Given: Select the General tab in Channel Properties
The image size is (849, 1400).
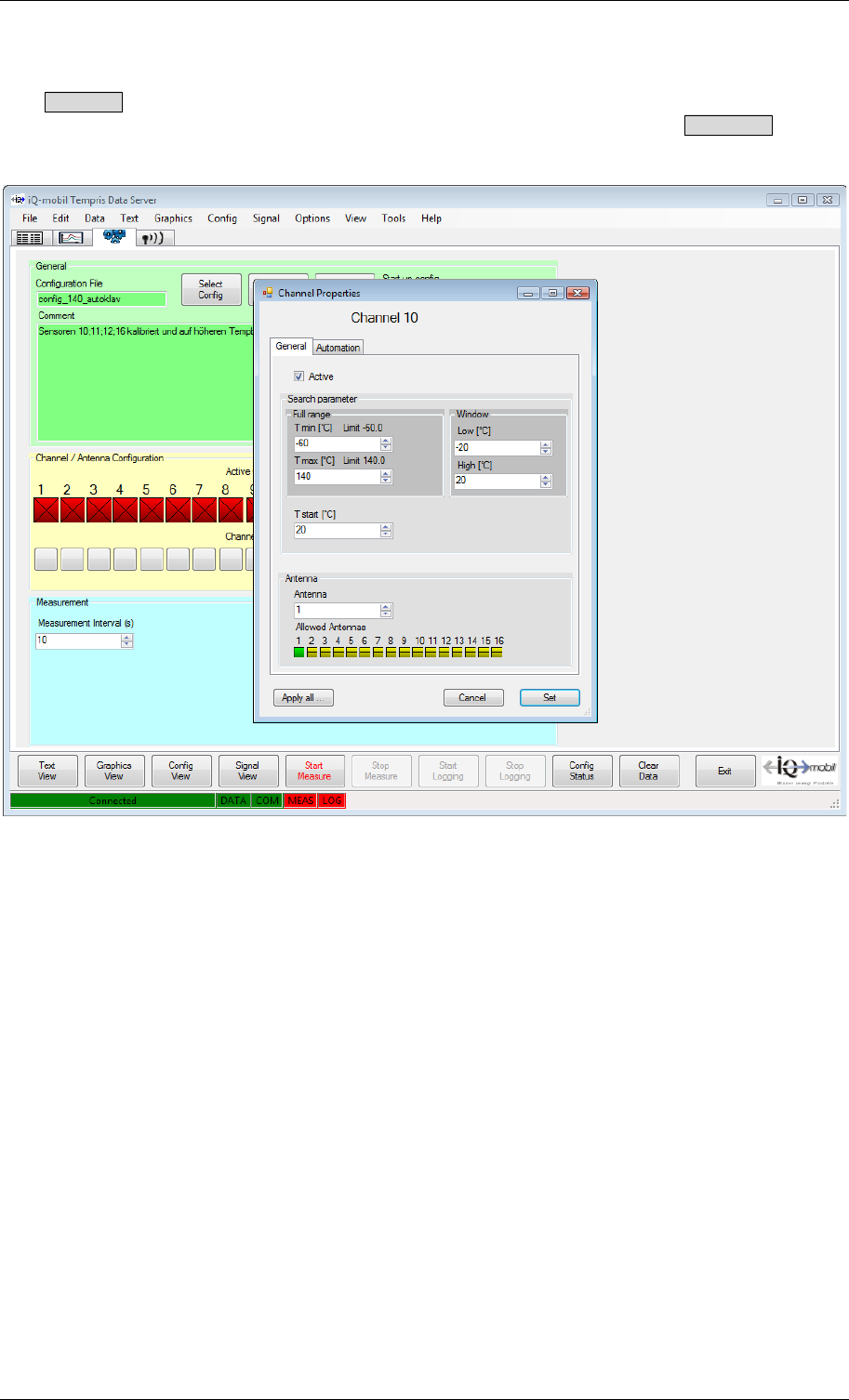Looking at the screenshot, I should pyautogui.click(x=291, y=346).
